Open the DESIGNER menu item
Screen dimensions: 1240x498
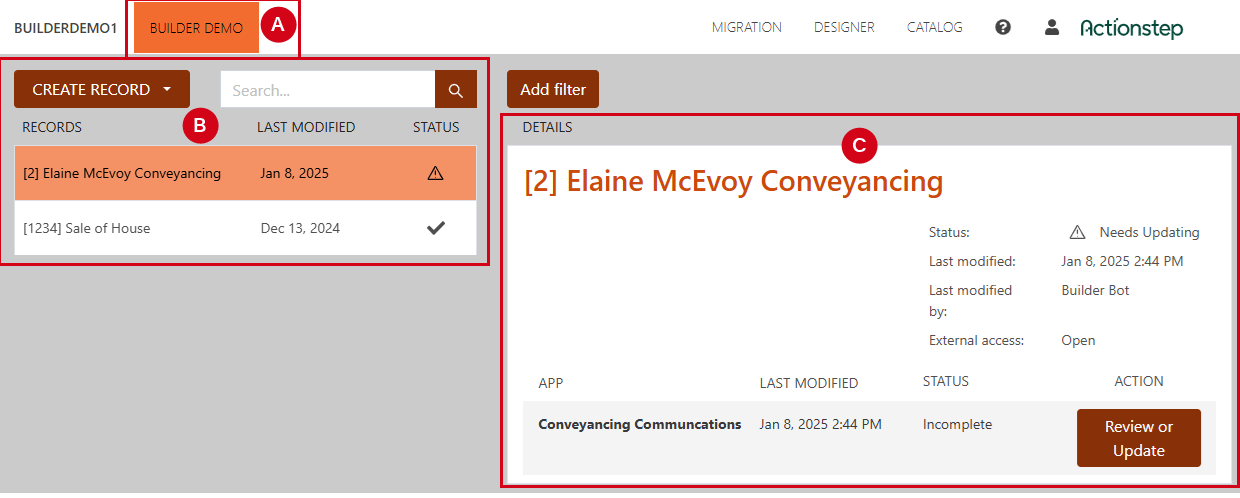pos(844,28)
